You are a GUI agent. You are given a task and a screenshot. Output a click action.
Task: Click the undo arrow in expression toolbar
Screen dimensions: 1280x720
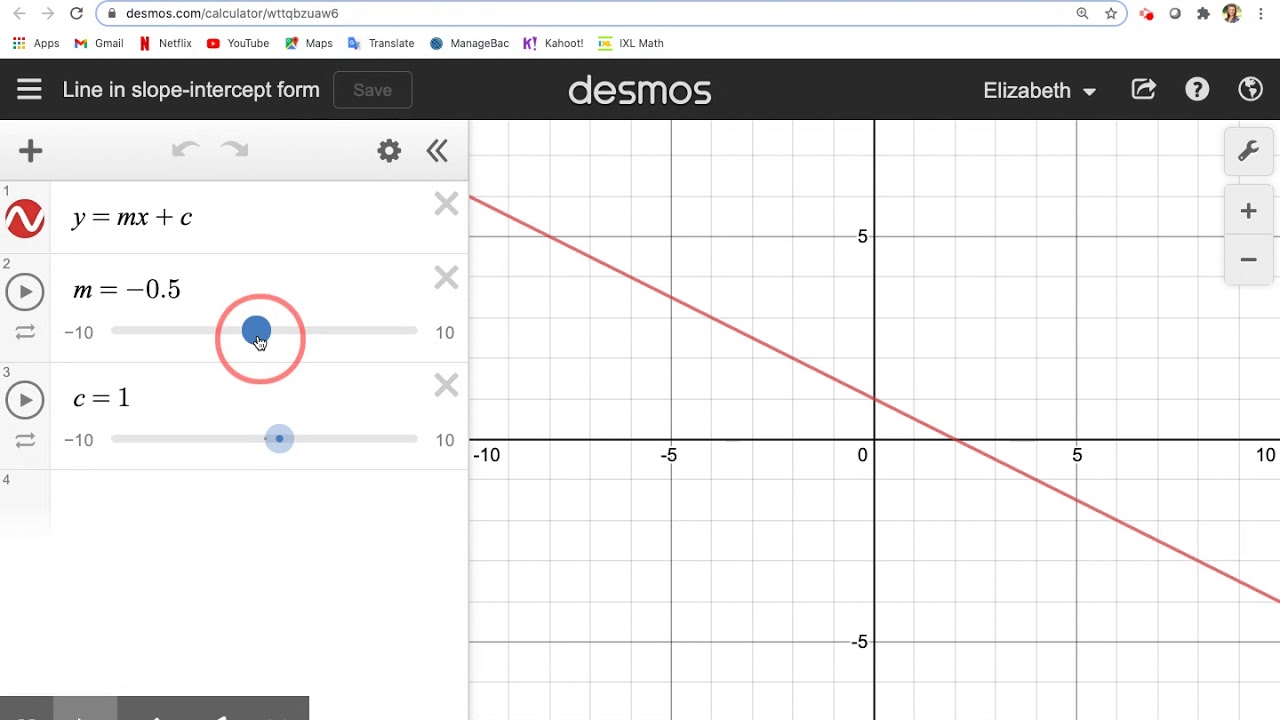point(185,150)
